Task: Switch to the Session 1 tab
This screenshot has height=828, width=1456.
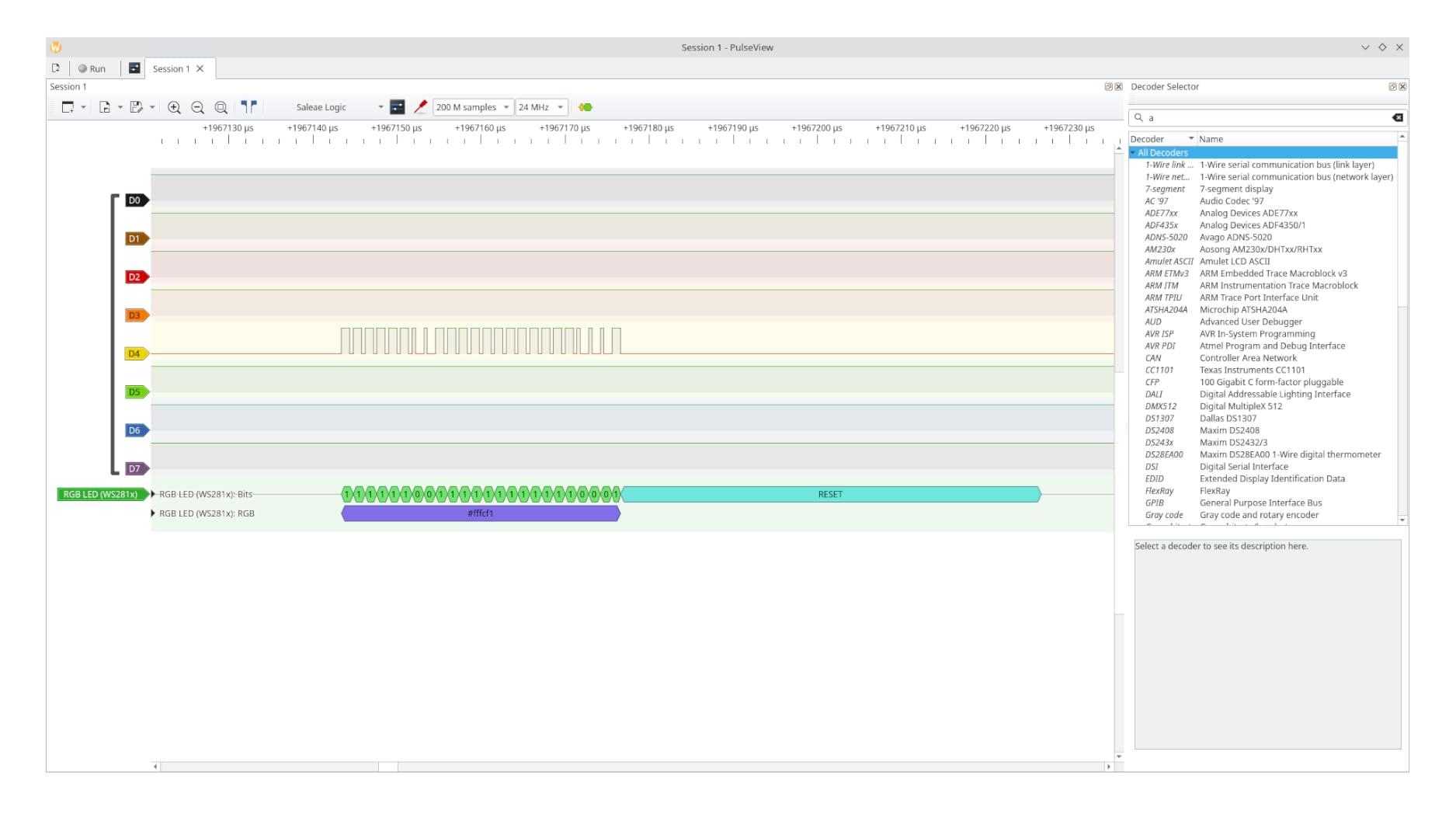Action: point(171,68)
